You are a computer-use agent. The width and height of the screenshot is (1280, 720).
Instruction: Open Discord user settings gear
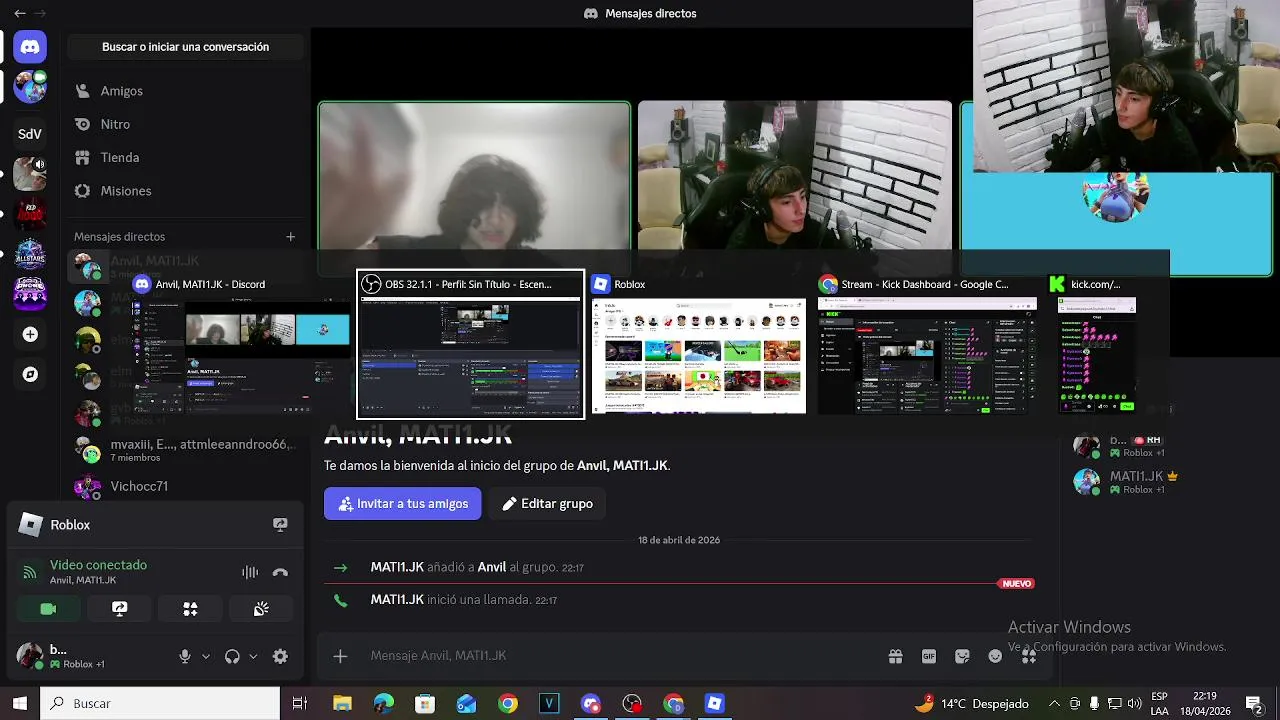tap(280, 656)
